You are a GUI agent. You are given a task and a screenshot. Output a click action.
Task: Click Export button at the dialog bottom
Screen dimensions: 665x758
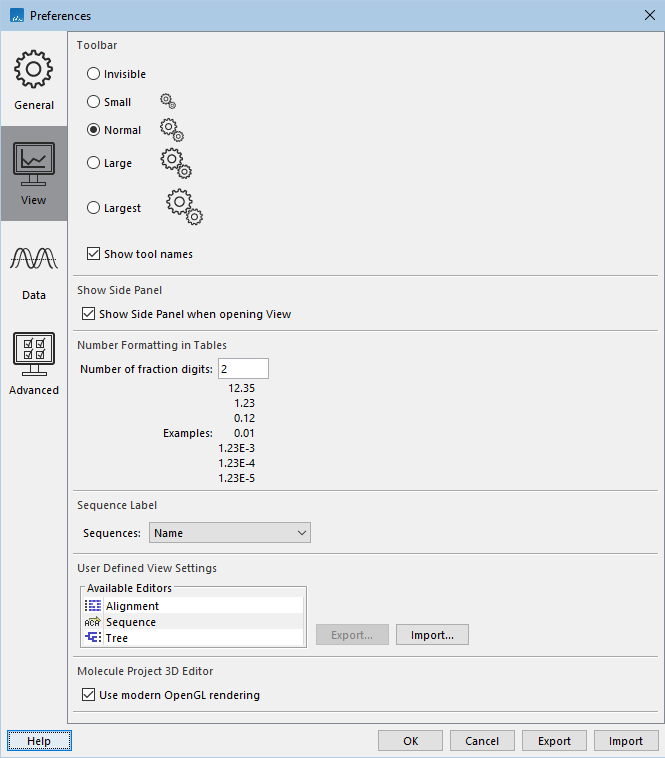coord(554,741)
